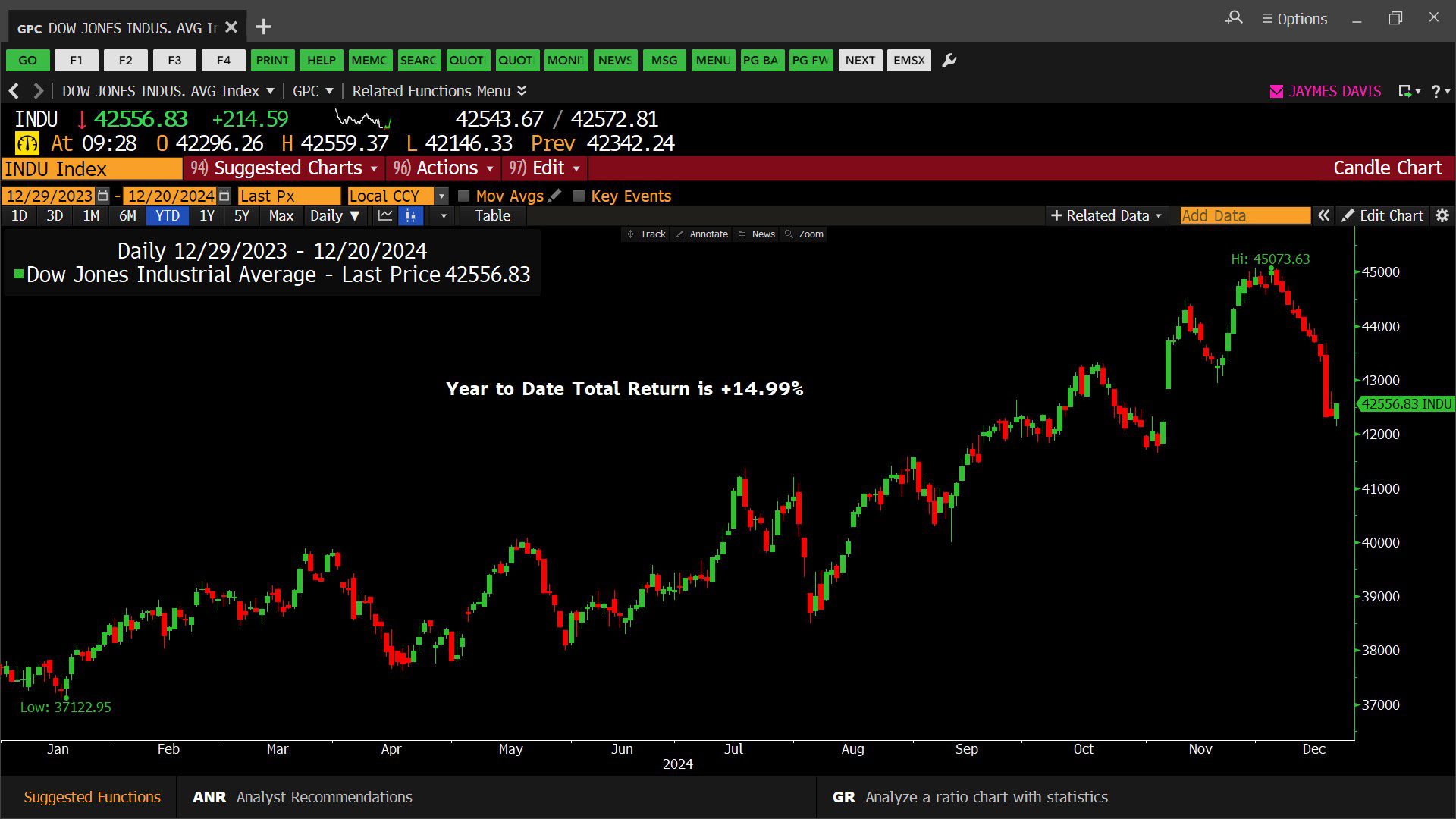This screenshot has width=1456, height=819.
Task: Activate the Track crosshair tool
Action: click(x=645, y=234)
